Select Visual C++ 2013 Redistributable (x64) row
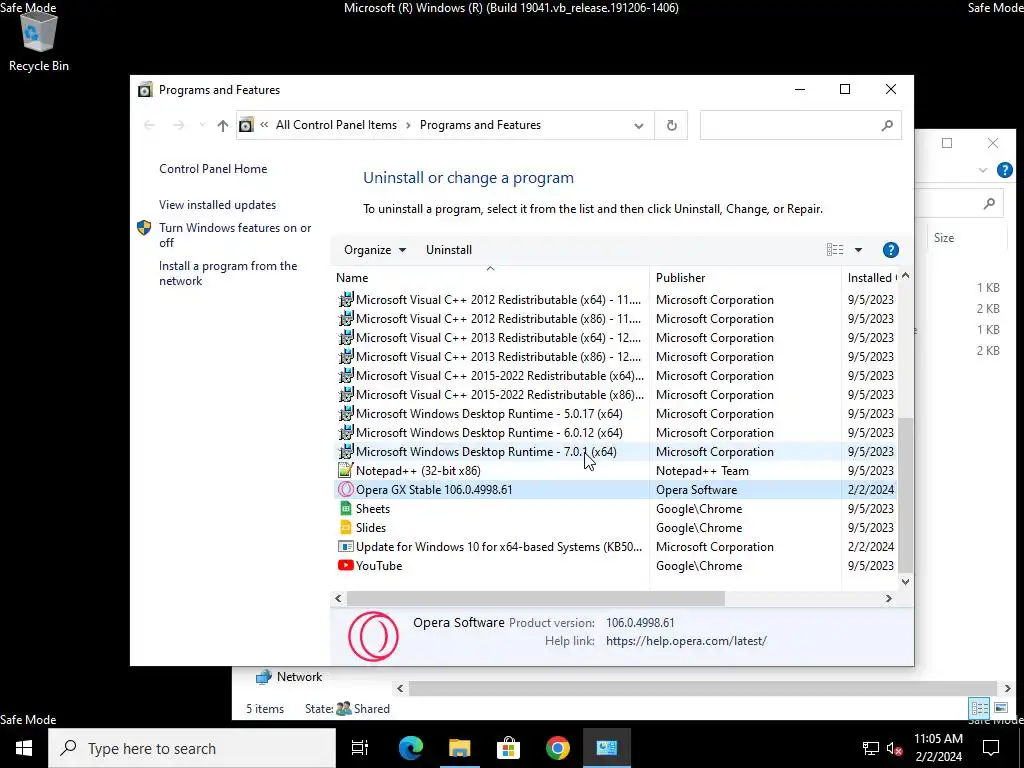 (x=615, y=338)
